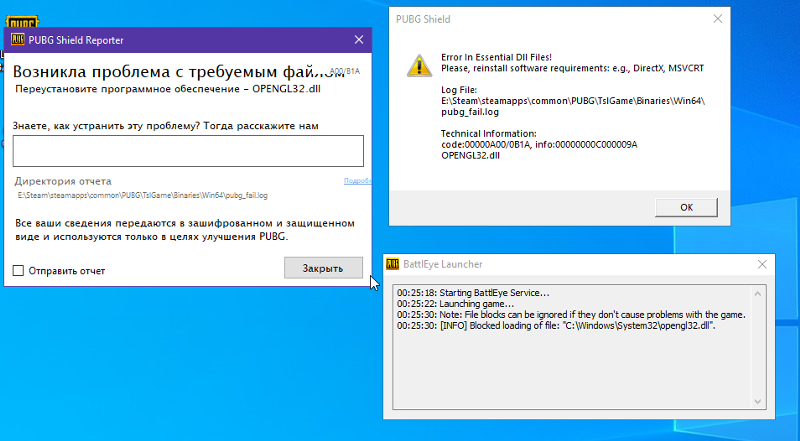Click 'Note: File blocks can be ignored' line
The width and height of the screenshot is (800, 441).
coord(571,315)
